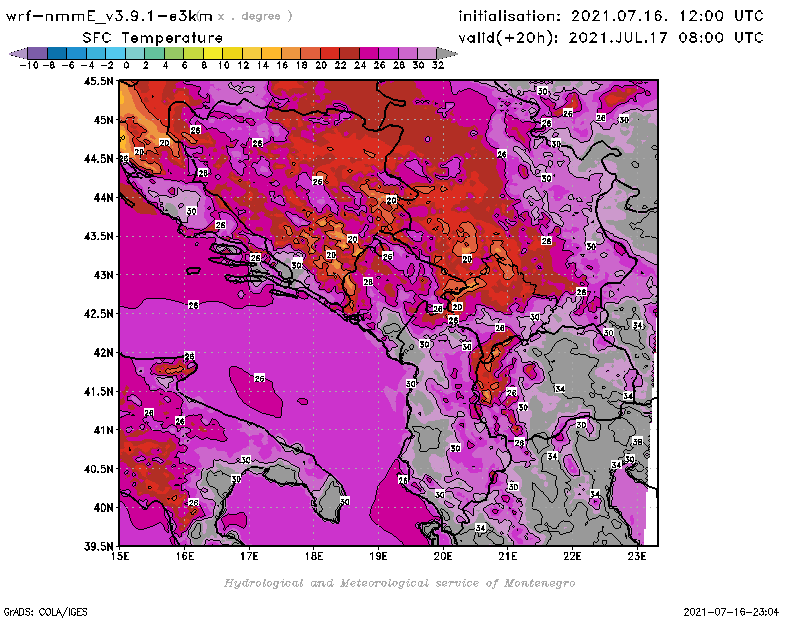Pick the orange legend swatch between 16 and 18
The image size is (800, 618).
(x=290, y=53)
